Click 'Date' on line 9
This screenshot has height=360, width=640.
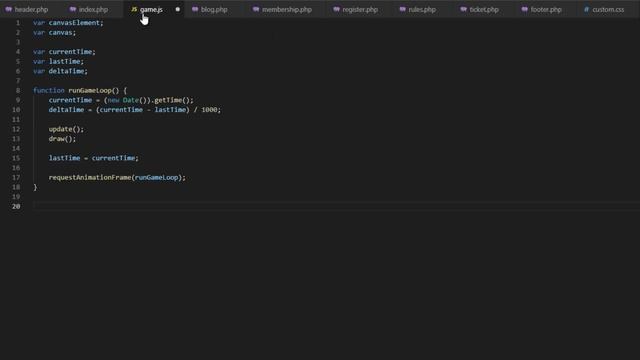(131, 100)
